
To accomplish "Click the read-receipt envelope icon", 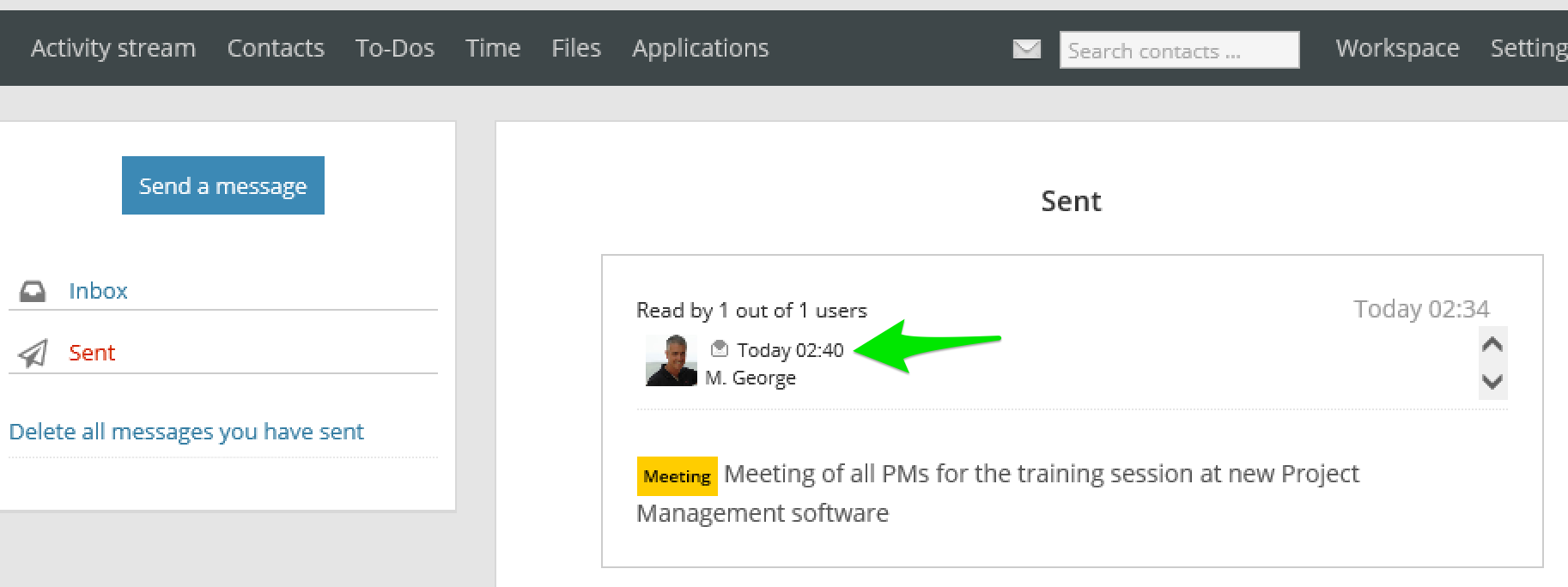I will (x=720, y=348).
